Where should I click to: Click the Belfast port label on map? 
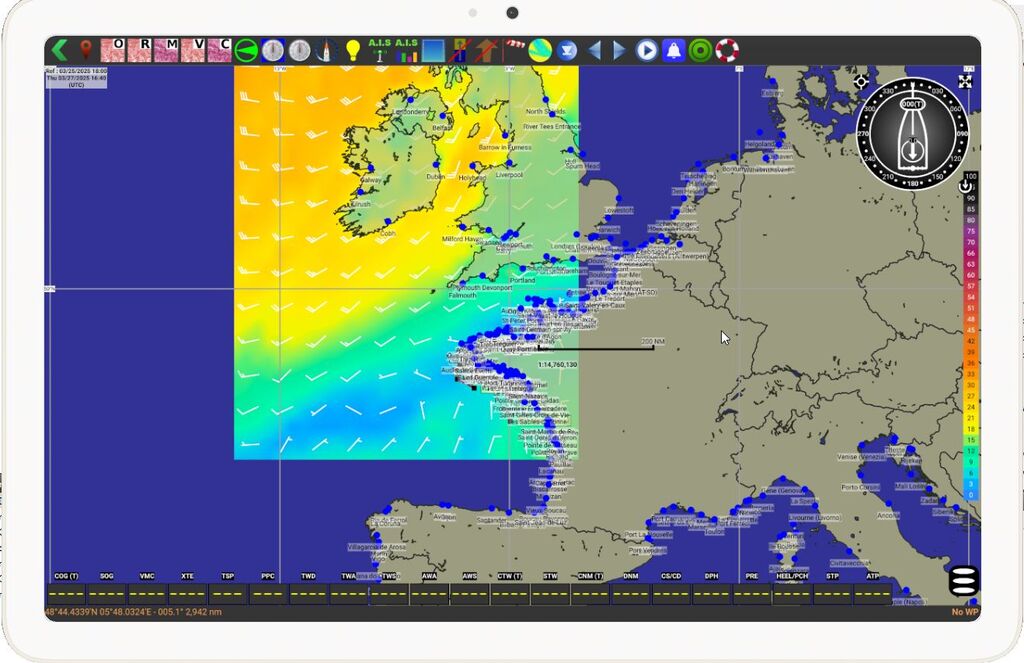(442, 128)
